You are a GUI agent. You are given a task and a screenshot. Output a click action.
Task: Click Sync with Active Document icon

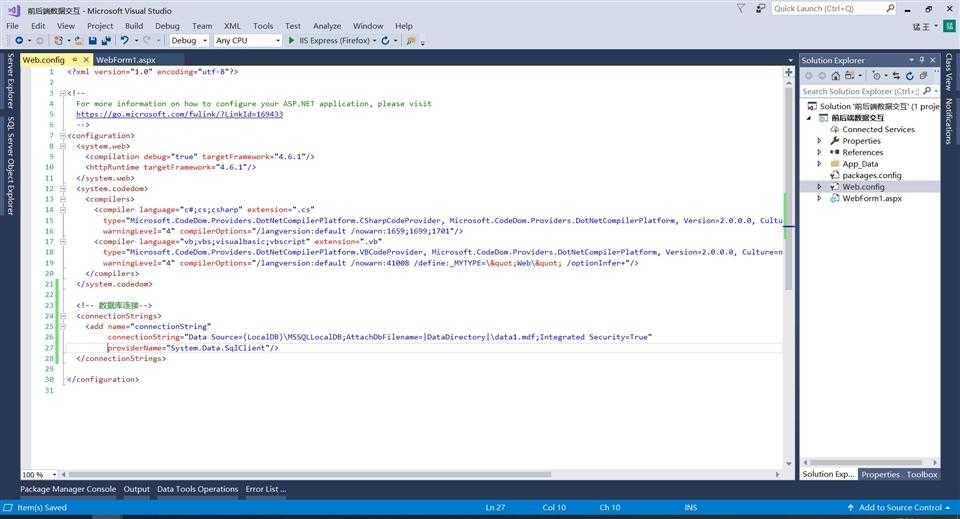[x=896, y=76]
